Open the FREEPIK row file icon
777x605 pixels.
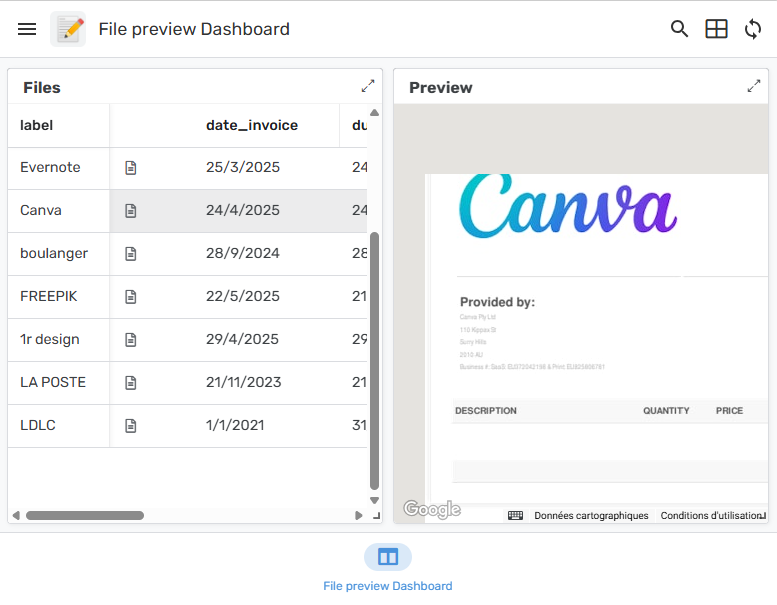(131, 297)
